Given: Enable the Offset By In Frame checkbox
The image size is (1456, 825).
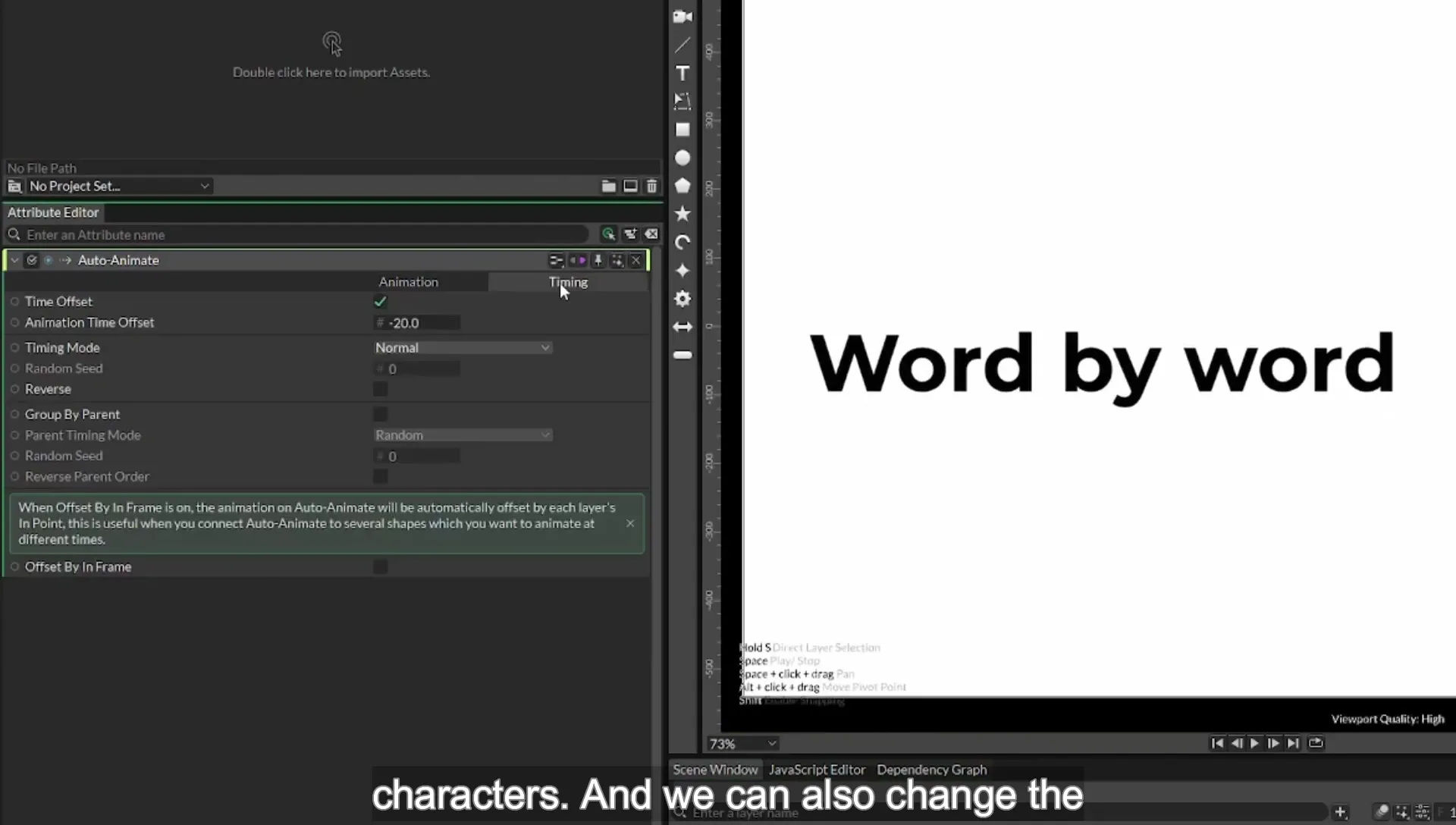Looking at the screenshot, I should 381,566.
